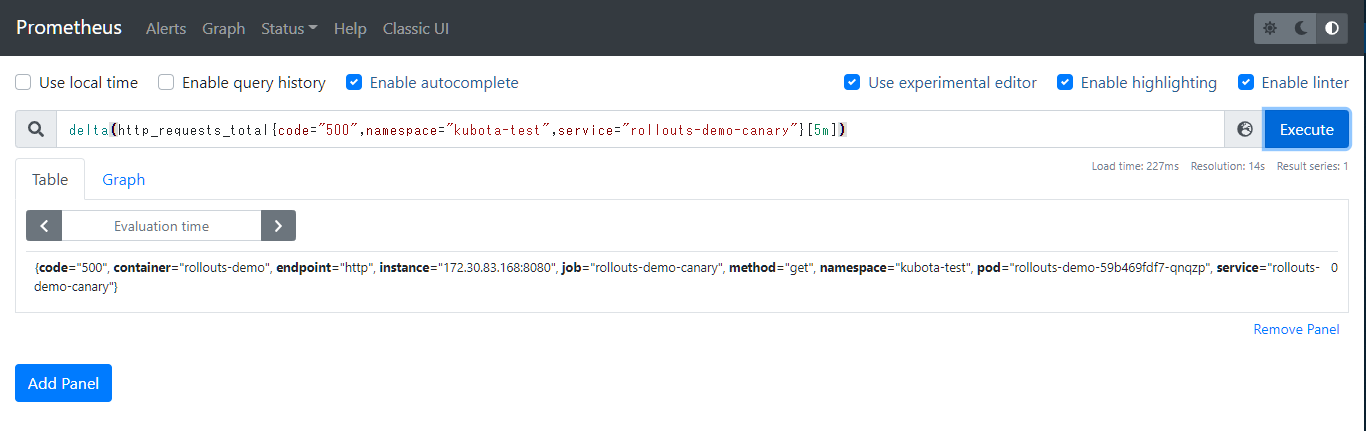This screenshot has width=1366, height=431.
Task: Click the Execute button
Action: pyautogui.click(x=1307, y=129)
